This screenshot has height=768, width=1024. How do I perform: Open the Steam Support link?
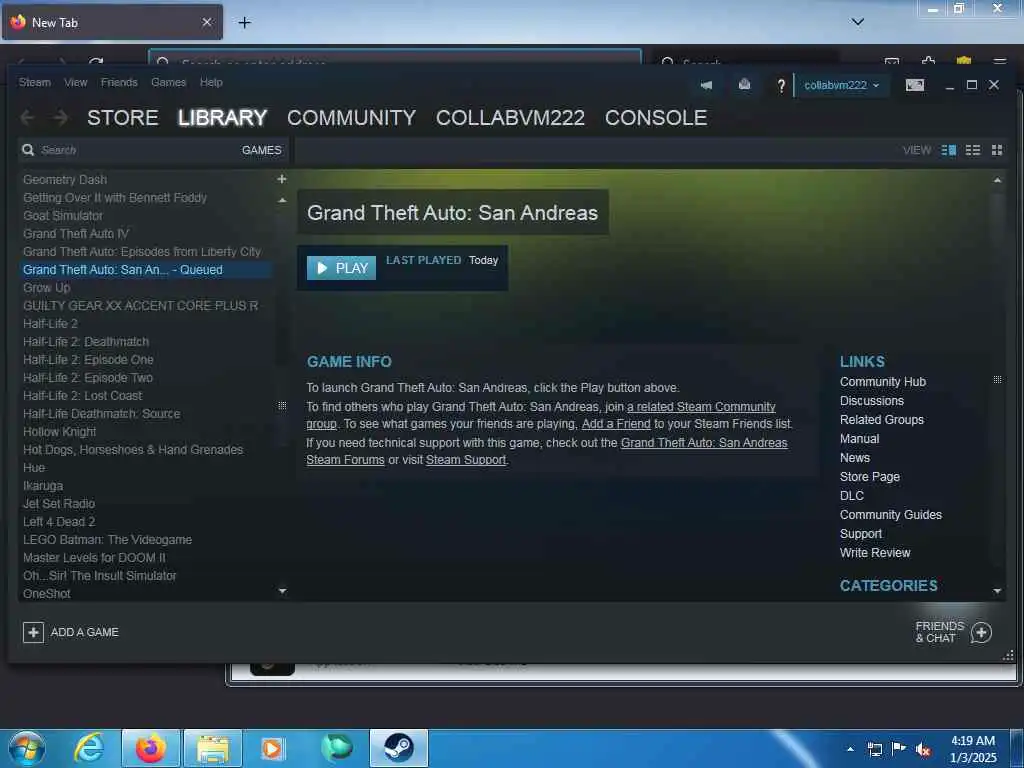point(466,460)
